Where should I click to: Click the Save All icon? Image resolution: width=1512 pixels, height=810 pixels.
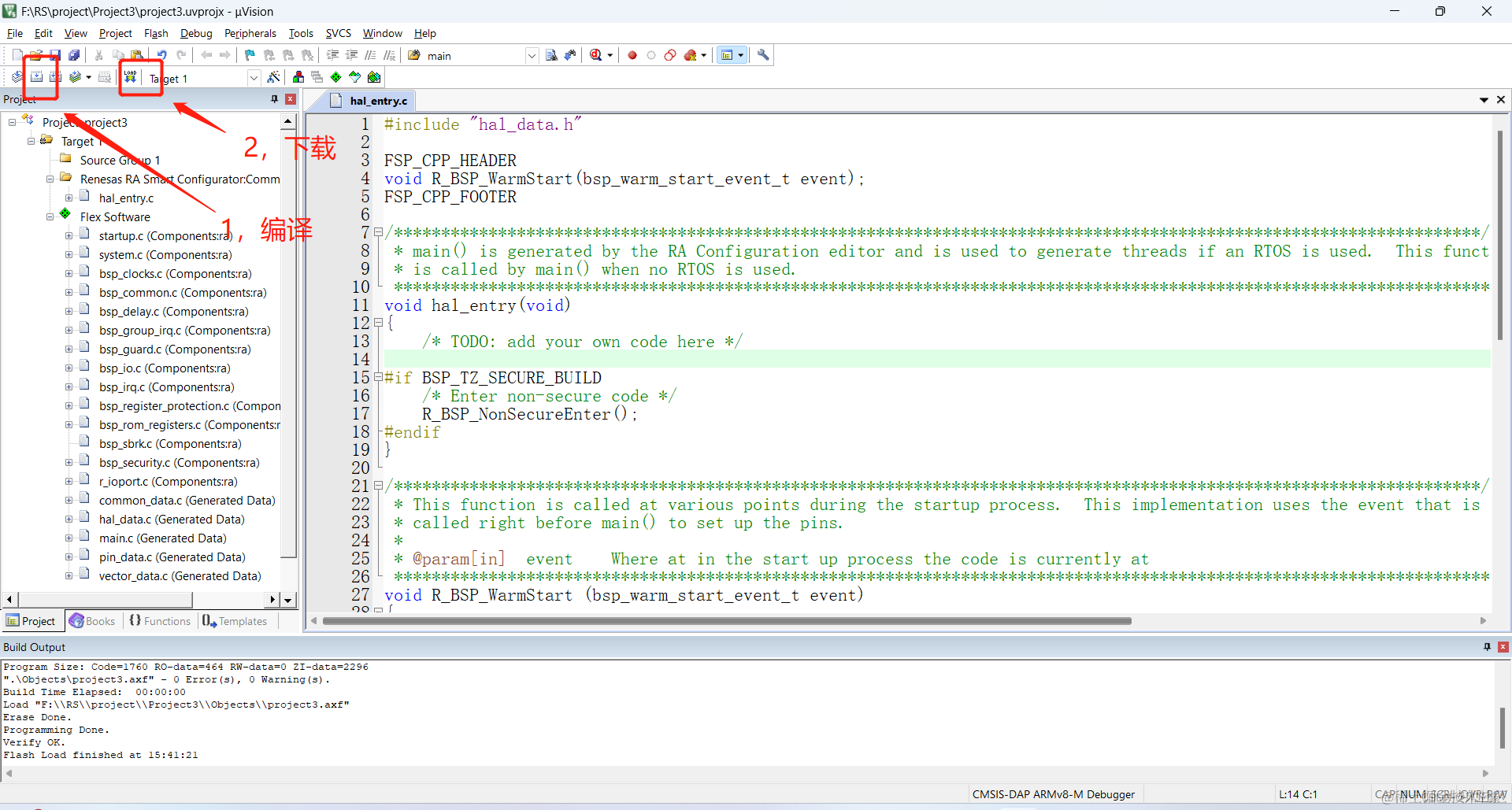74,55
